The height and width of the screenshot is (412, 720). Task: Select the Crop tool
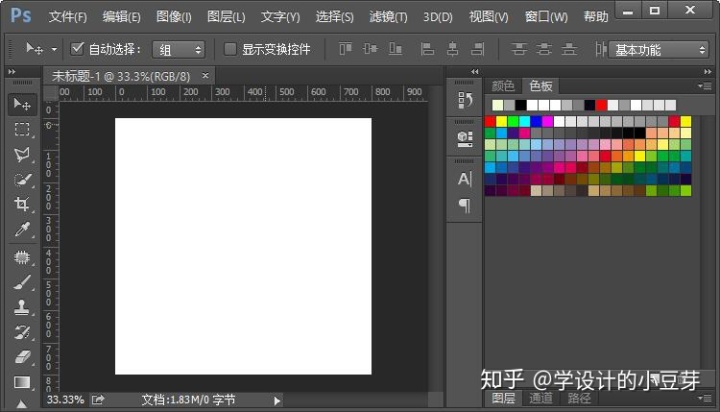tap(22, 204)
